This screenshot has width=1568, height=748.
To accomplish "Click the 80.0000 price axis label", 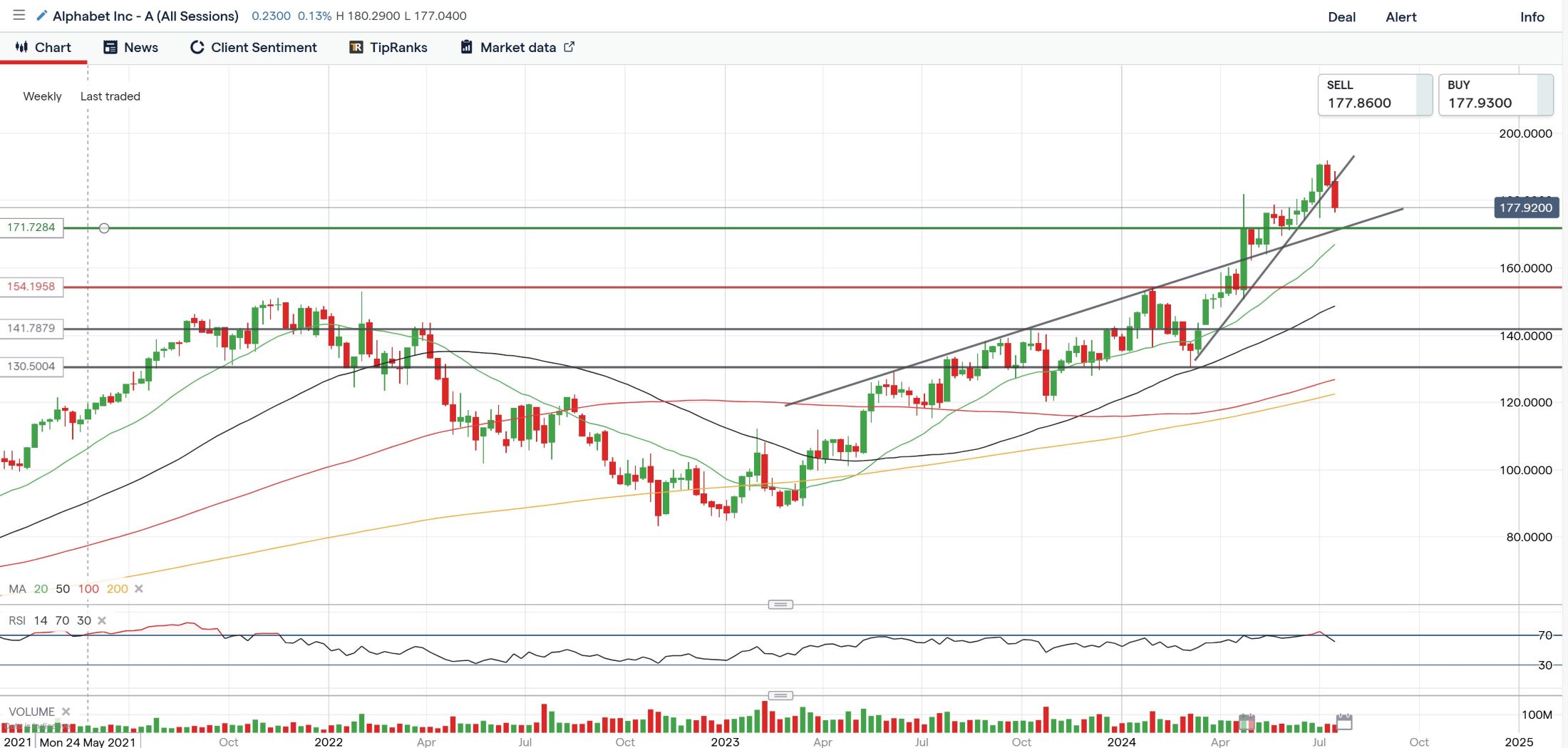I will 1529,537.
